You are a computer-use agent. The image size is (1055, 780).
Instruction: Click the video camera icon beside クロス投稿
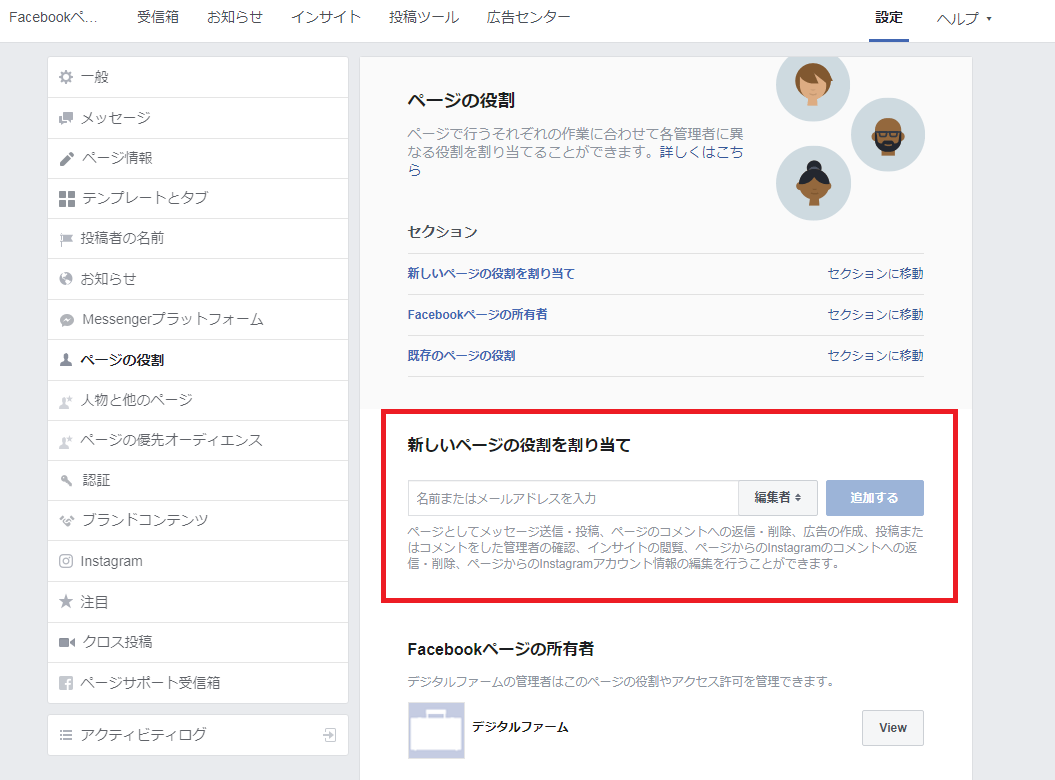coord(67,642)
